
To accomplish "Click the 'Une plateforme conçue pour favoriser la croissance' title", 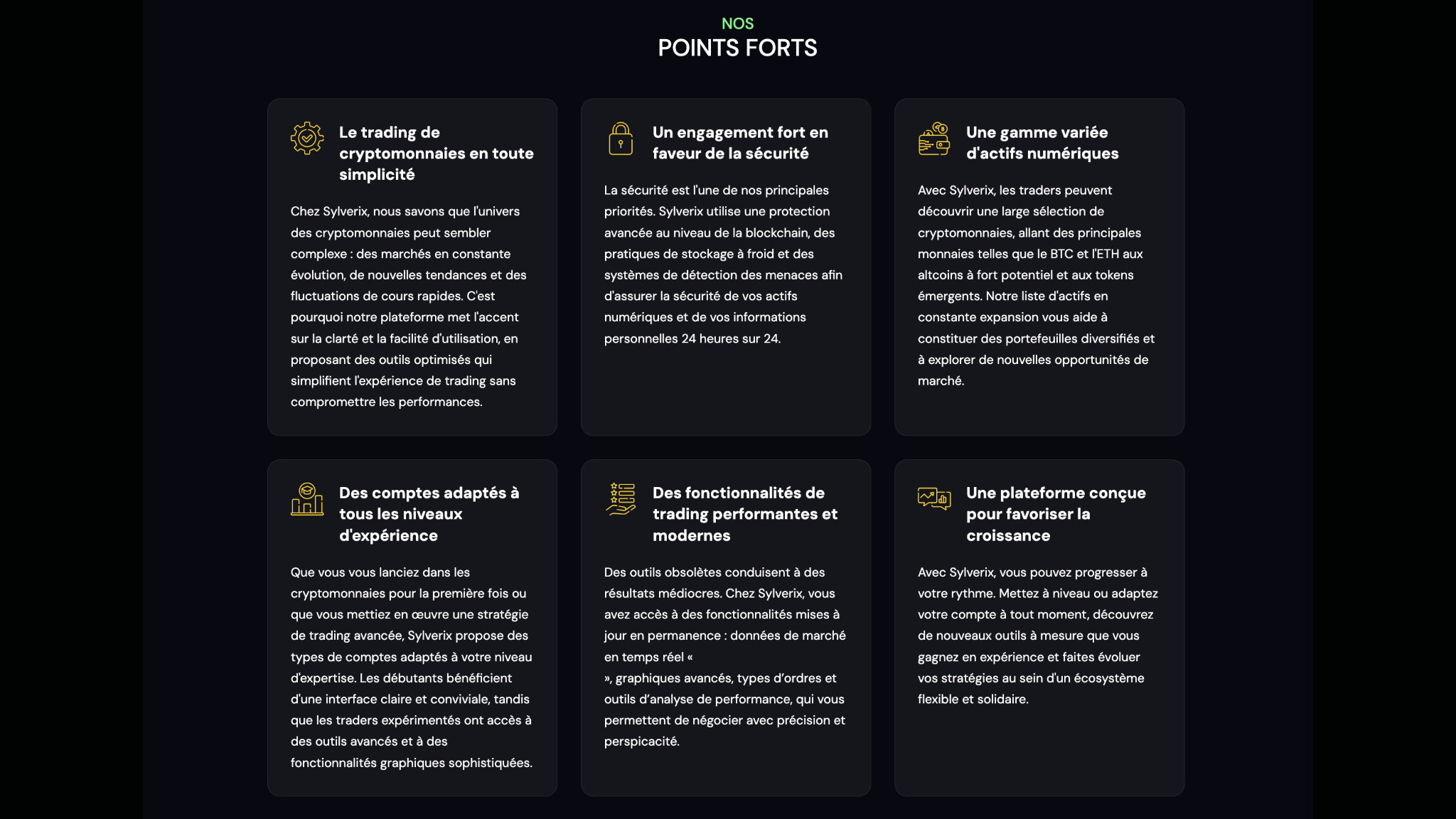I will (1056, 514).
